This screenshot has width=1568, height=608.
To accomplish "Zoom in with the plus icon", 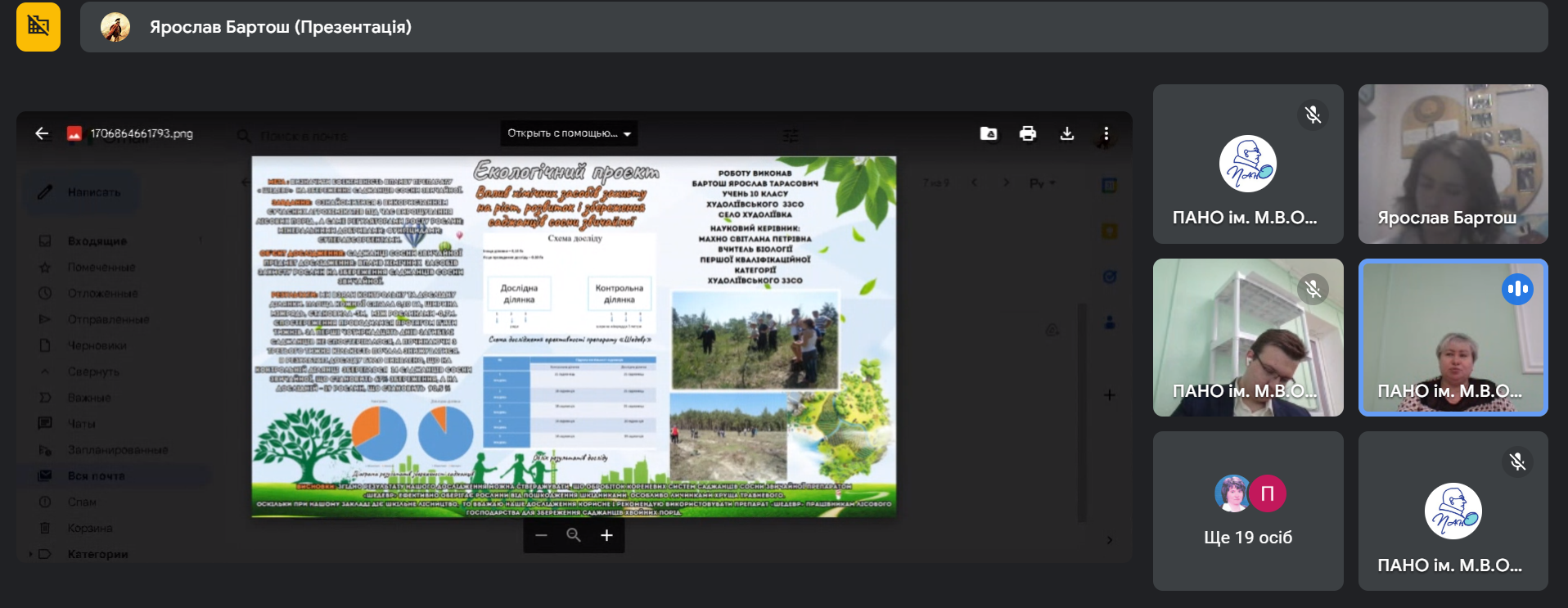I will pos(606,535).
